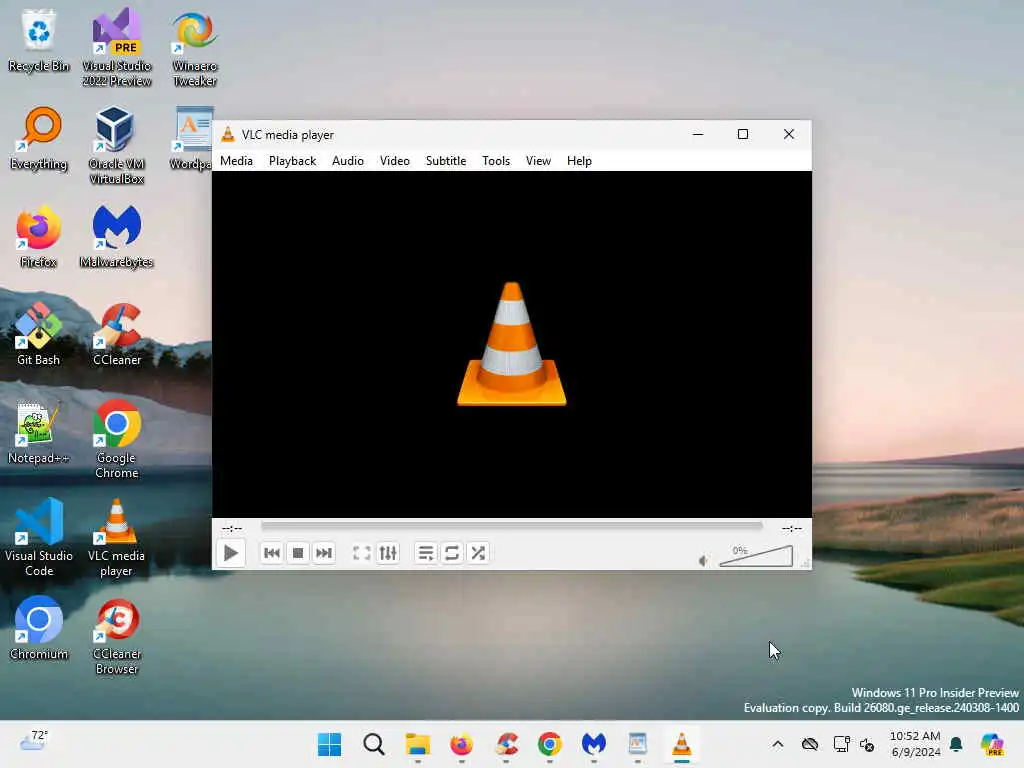Open the View menu
Image resolution: width=1024 pixels, height=768 pixels.
pyautogui.click(x=538, y=161)
